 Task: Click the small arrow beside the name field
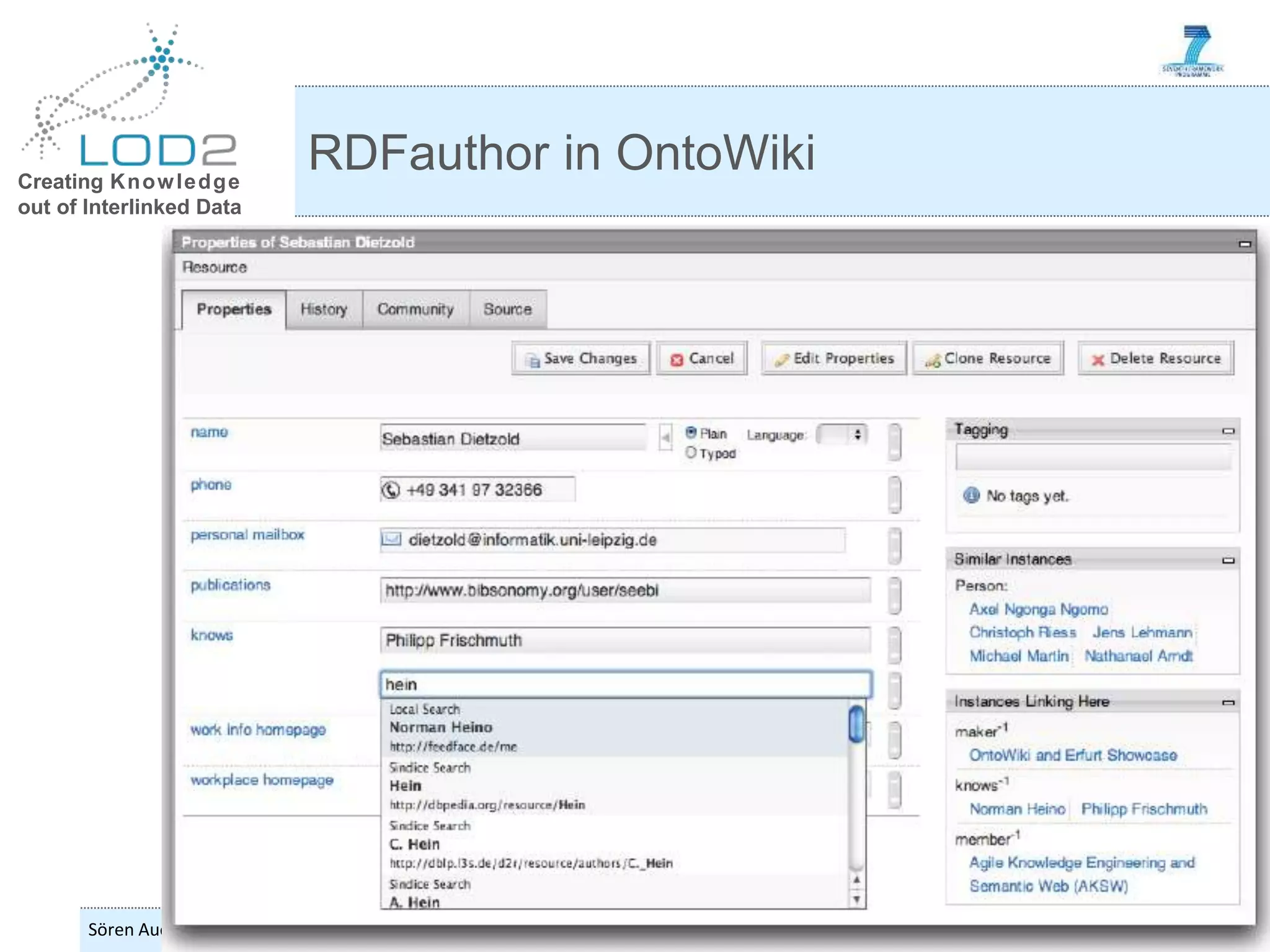tap(665, 438)
